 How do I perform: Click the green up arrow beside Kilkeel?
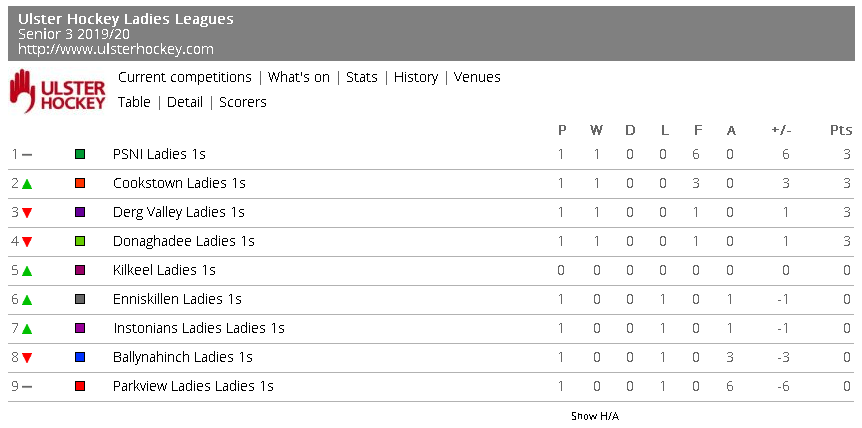click(27, 271)
